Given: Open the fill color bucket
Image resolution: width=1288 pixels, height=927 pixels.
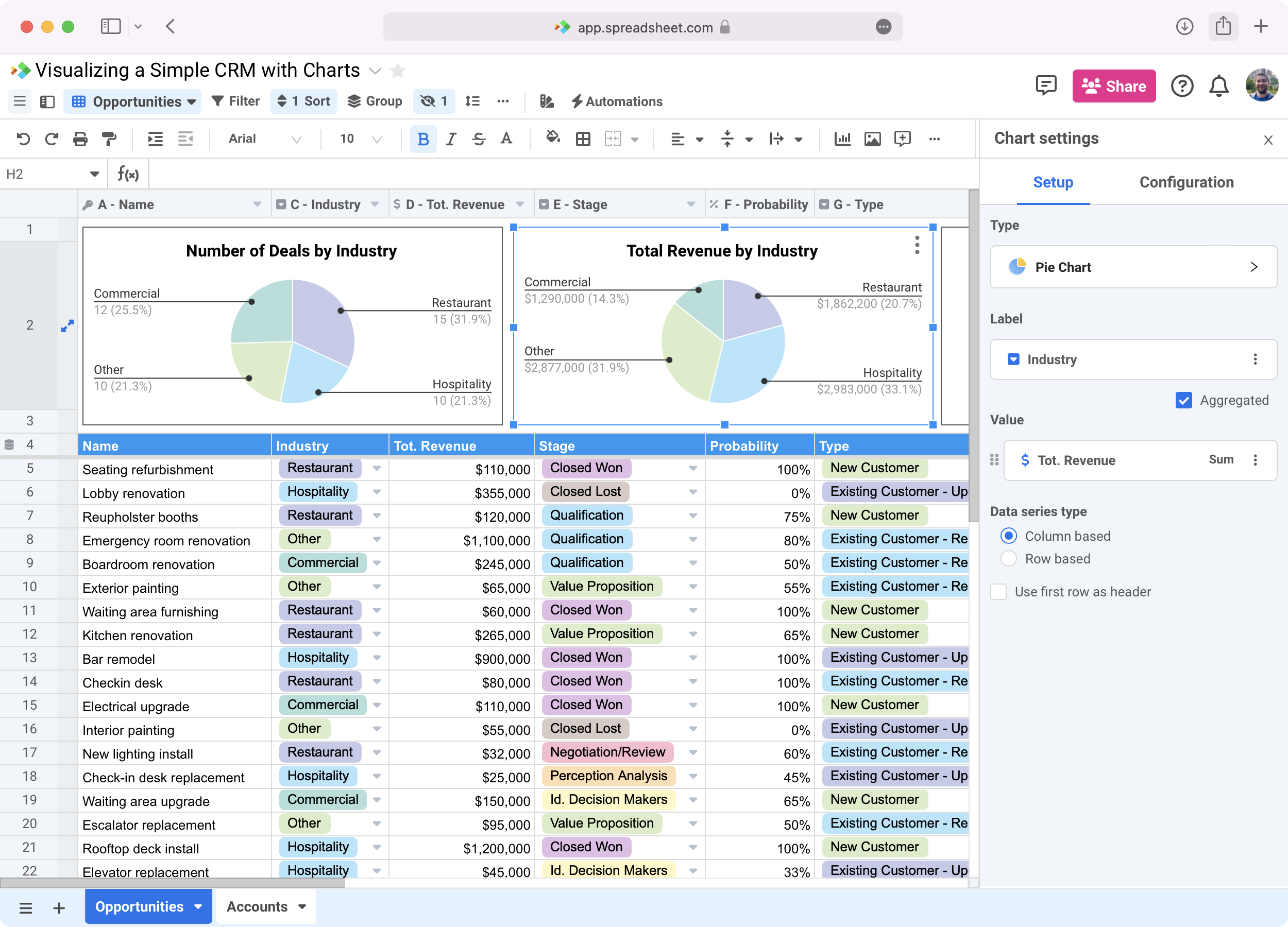Looking at the screenshot, I should [553, 138].
